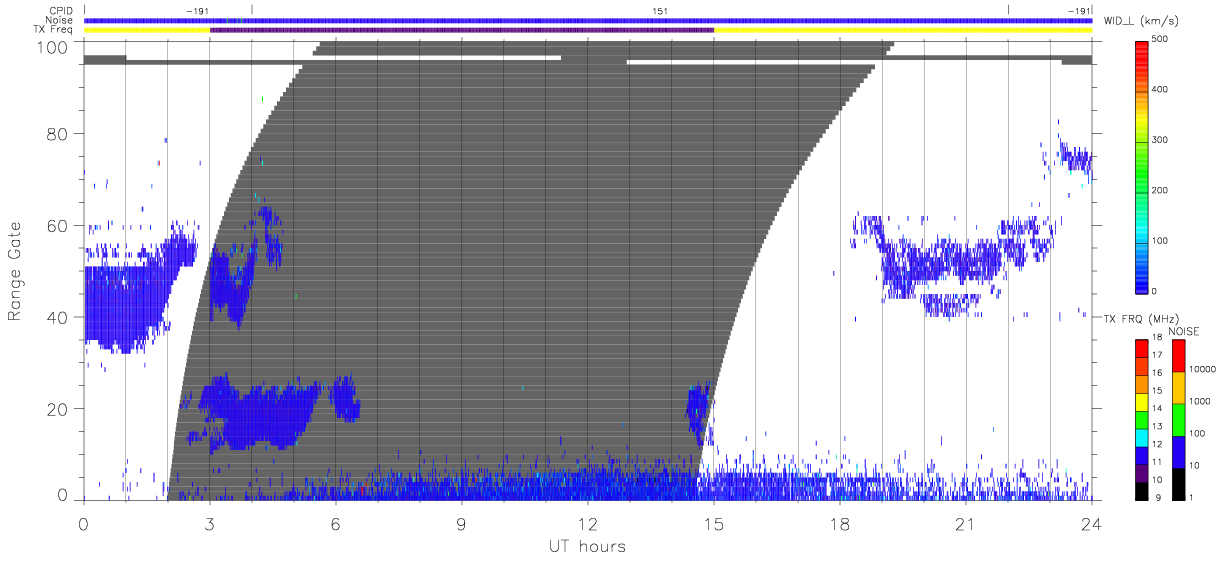Click the 18 tick on UT hours axis

click(x=839, y=523)
